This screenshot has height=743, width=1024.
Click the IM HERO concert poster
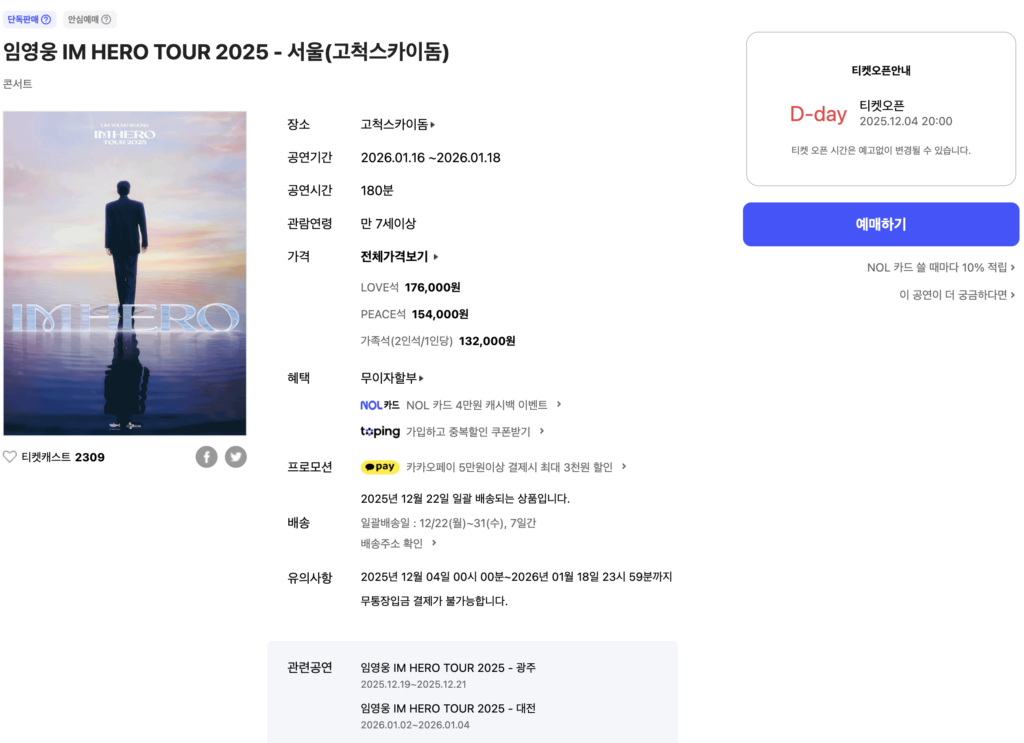point(125,273)
